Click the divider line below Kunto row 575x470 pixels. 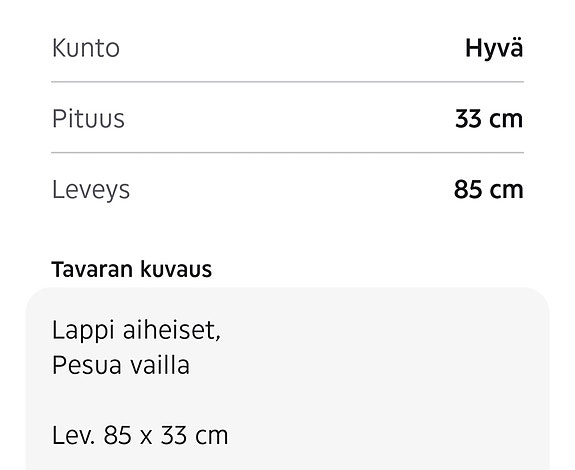click(288, 82)
